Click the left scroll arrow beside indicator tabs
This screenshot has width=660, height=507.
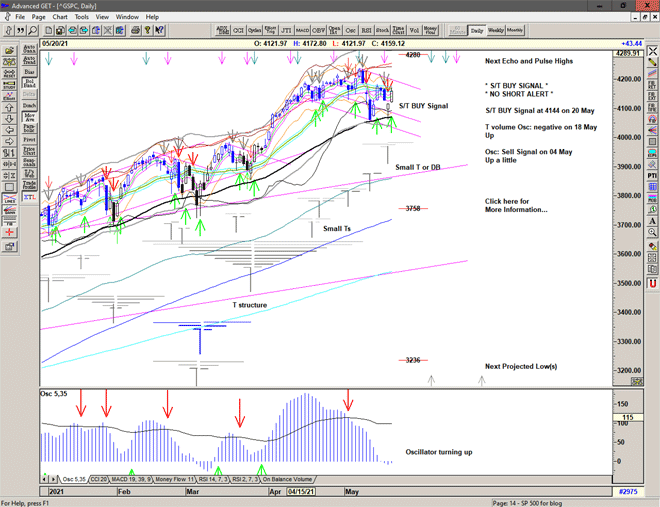[x=44, y=480]
